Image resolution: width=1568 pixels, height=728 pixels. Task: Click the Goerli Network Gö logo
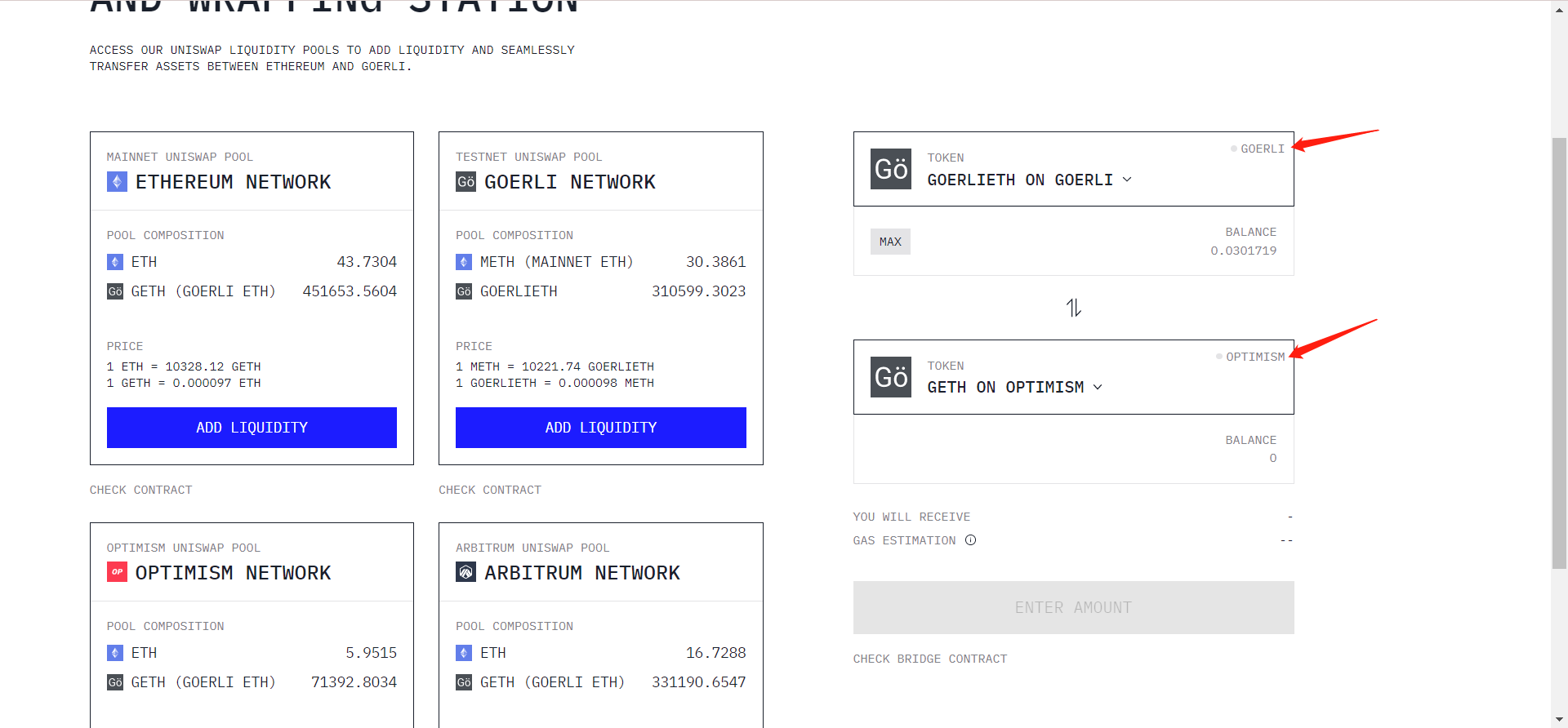click(465, 182)
